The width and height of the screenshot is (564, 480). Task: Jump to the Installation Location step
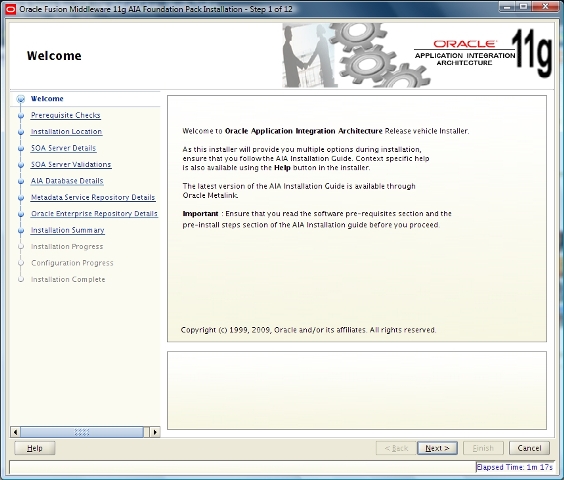click(x=66, y=132)
